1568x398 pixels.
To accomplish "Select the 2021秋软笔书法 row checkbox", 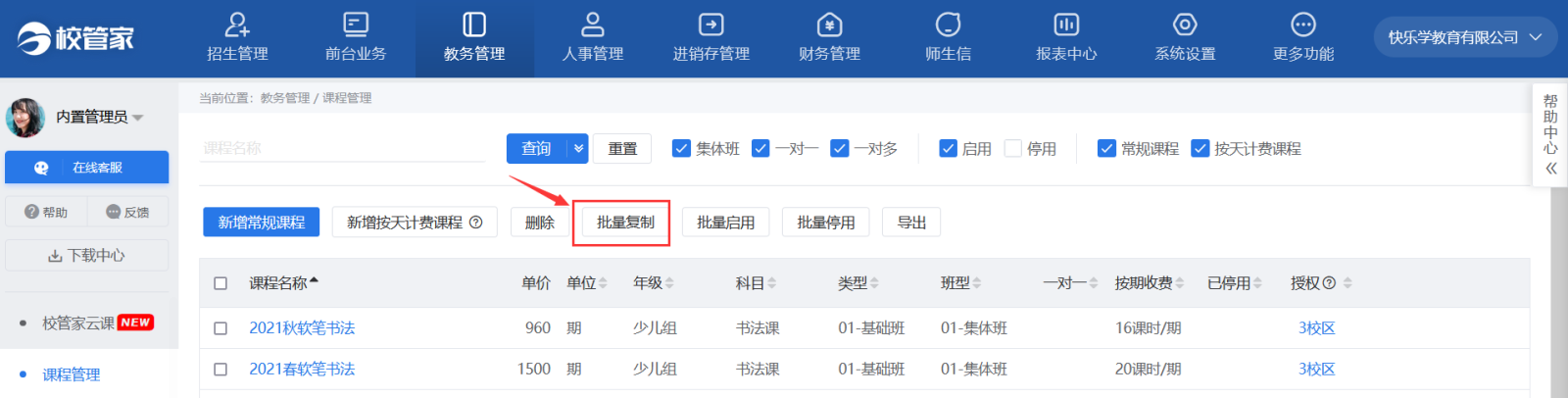I will 220,328.
